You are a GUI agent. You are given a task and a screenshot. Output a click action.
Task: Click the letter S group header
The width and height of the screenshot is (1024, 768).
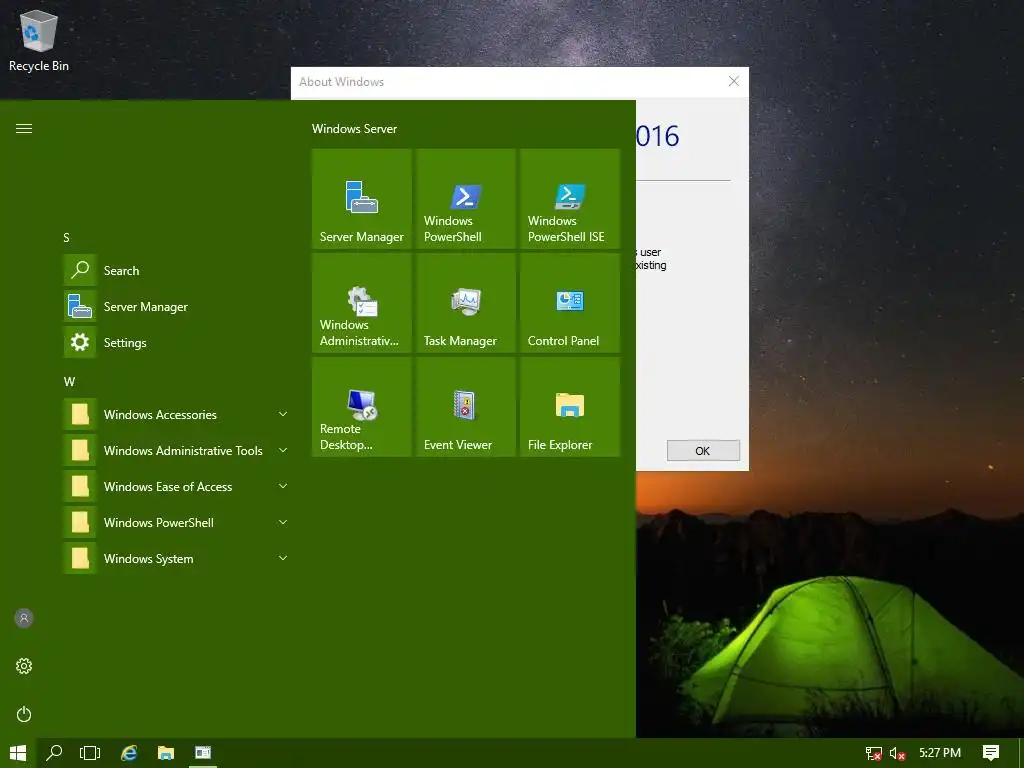[66, 238]
